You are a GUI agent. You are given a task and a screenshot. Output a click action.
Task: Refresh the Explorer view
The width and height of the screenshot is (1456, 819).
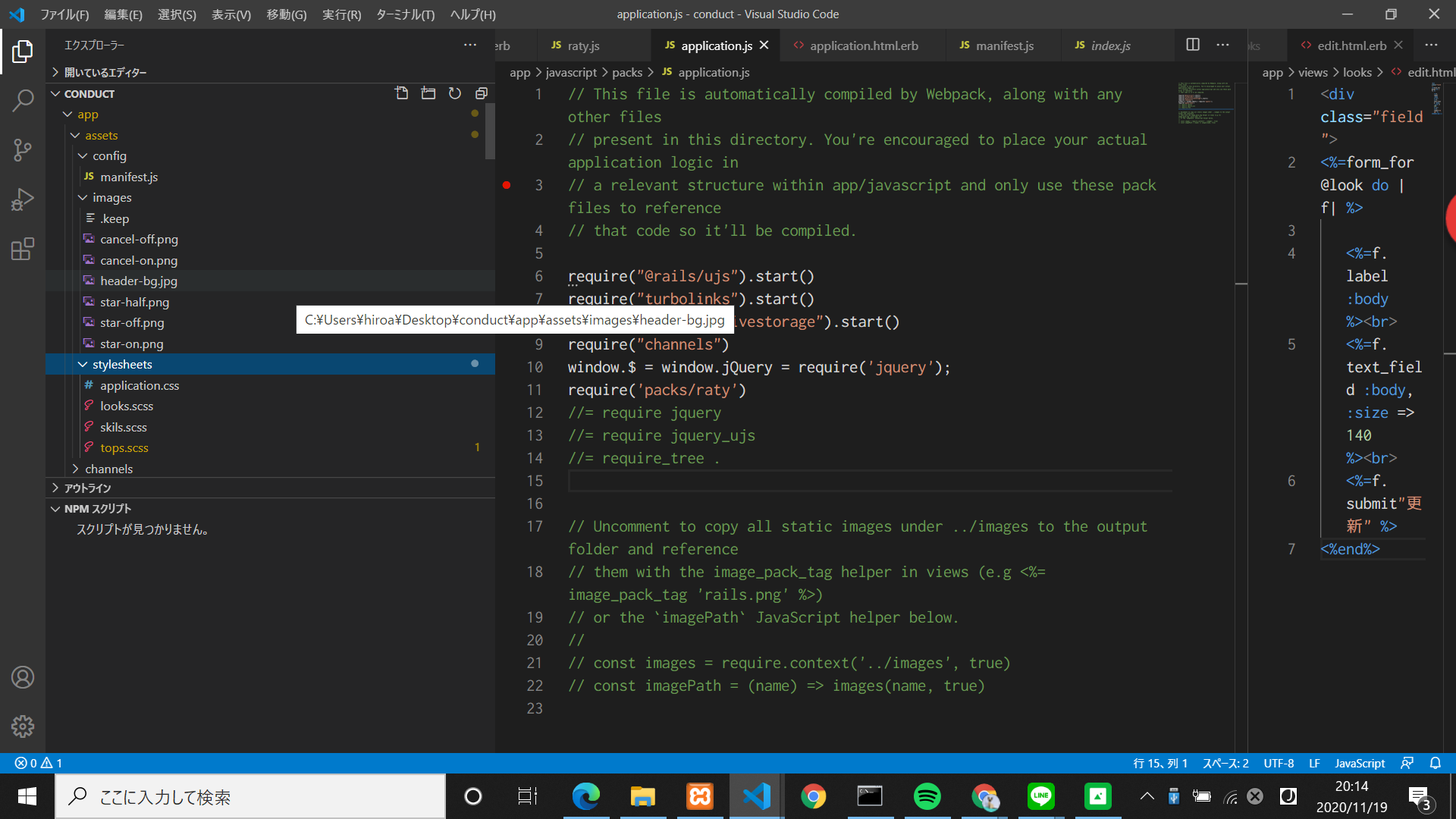point(454,93)
